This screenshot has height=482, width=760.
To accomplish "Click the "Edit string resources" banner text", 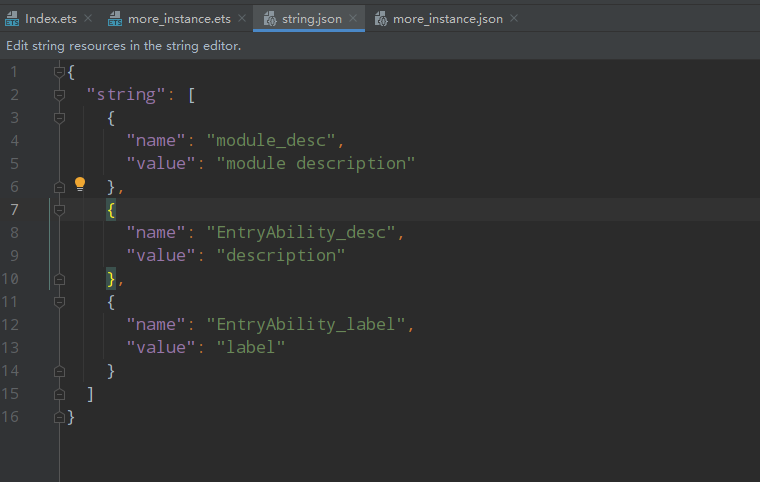I will click(x=123, y=46).
